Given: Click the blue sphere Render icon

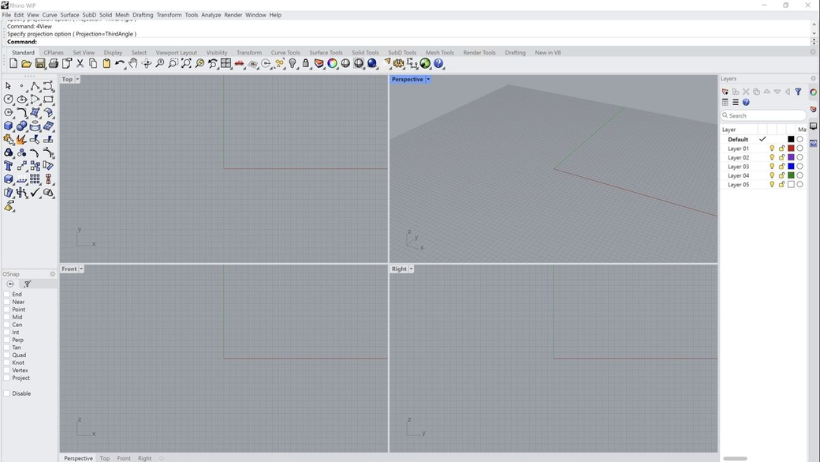Looking at the screenshot, I should [372, 63].
